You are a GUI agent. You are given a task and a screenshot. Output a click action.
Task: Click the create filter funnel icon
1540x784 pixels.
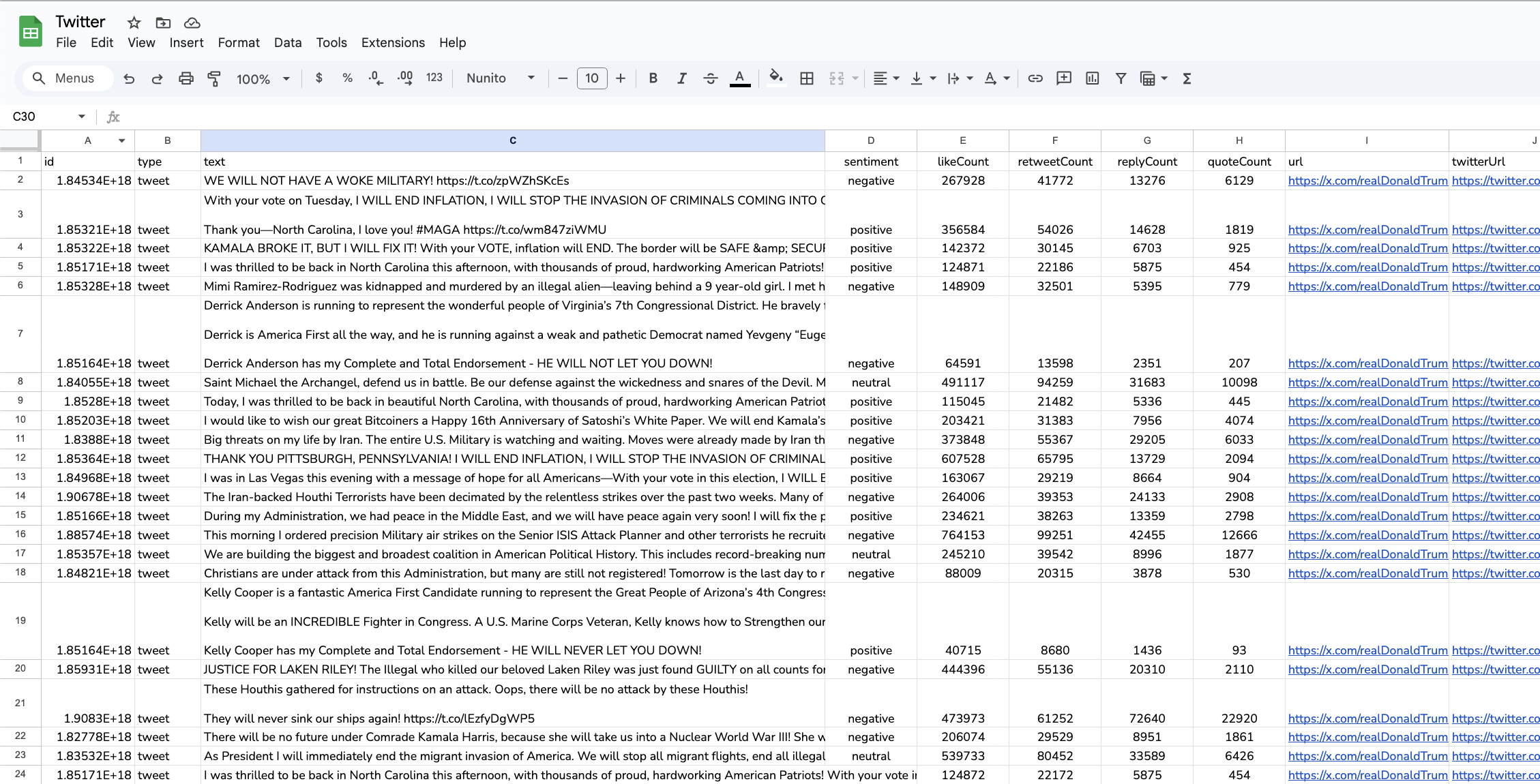tap(1121, 78)
